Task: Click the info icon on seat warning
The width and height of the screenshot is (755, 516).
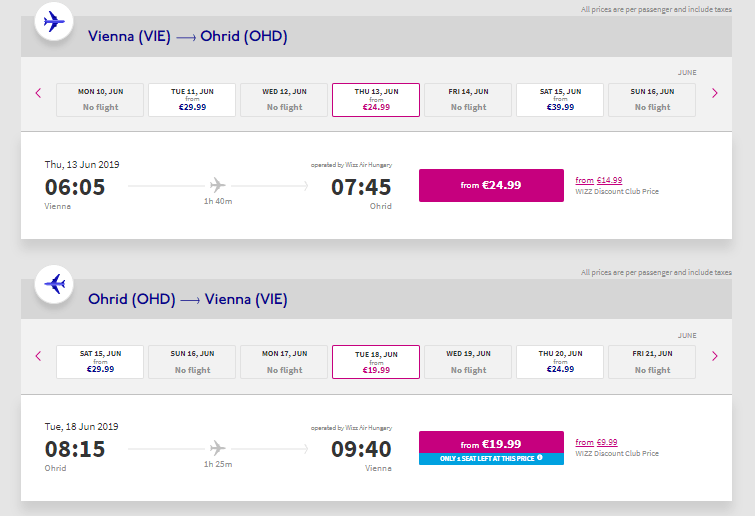Action: pos(540,459)
